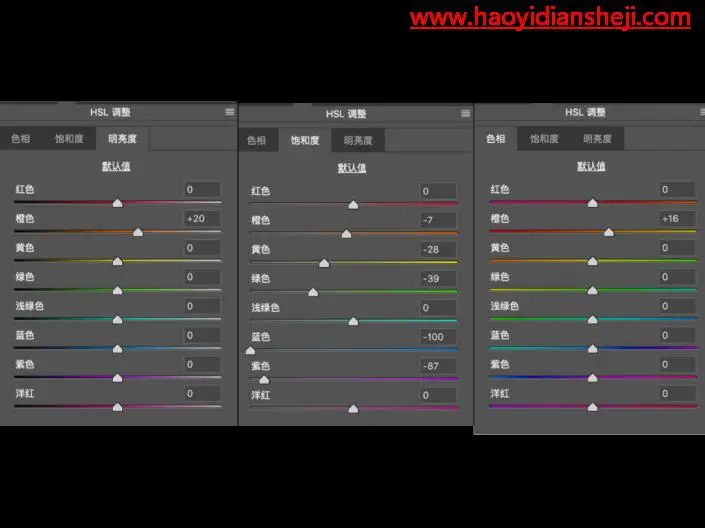The width and height of the screenshot is (705, 528).
Task: Click the 洋红 saturation slider handle
Action: (353, 409)
